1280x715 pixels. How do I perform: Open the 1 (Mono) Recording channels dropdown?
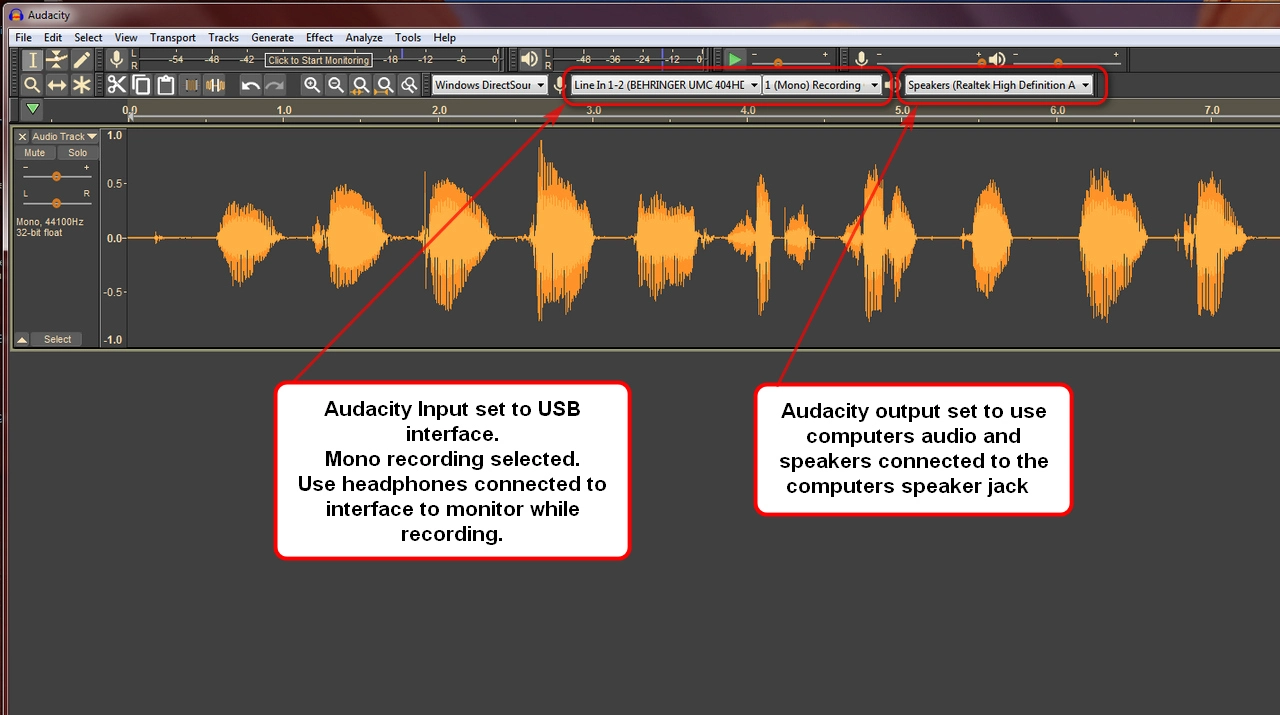click(x=821, y=85)
